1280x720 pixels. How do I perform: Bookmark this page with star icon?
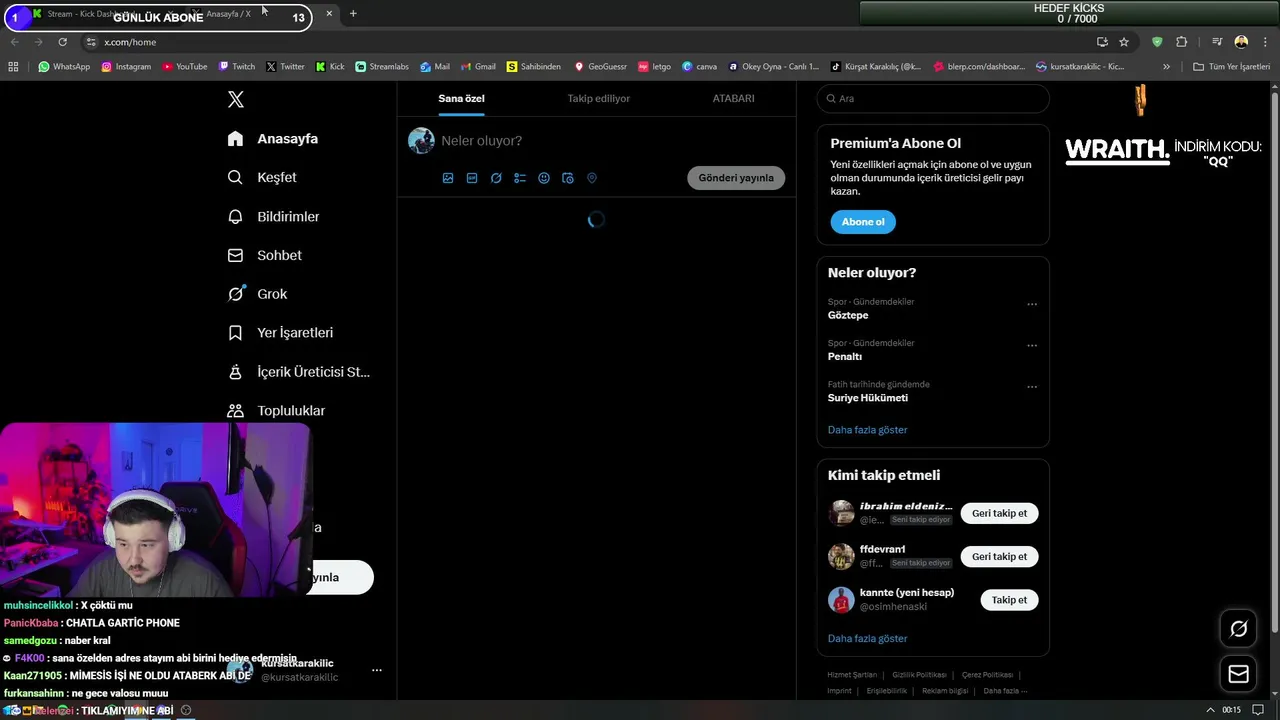click(x=1124, y=42)
